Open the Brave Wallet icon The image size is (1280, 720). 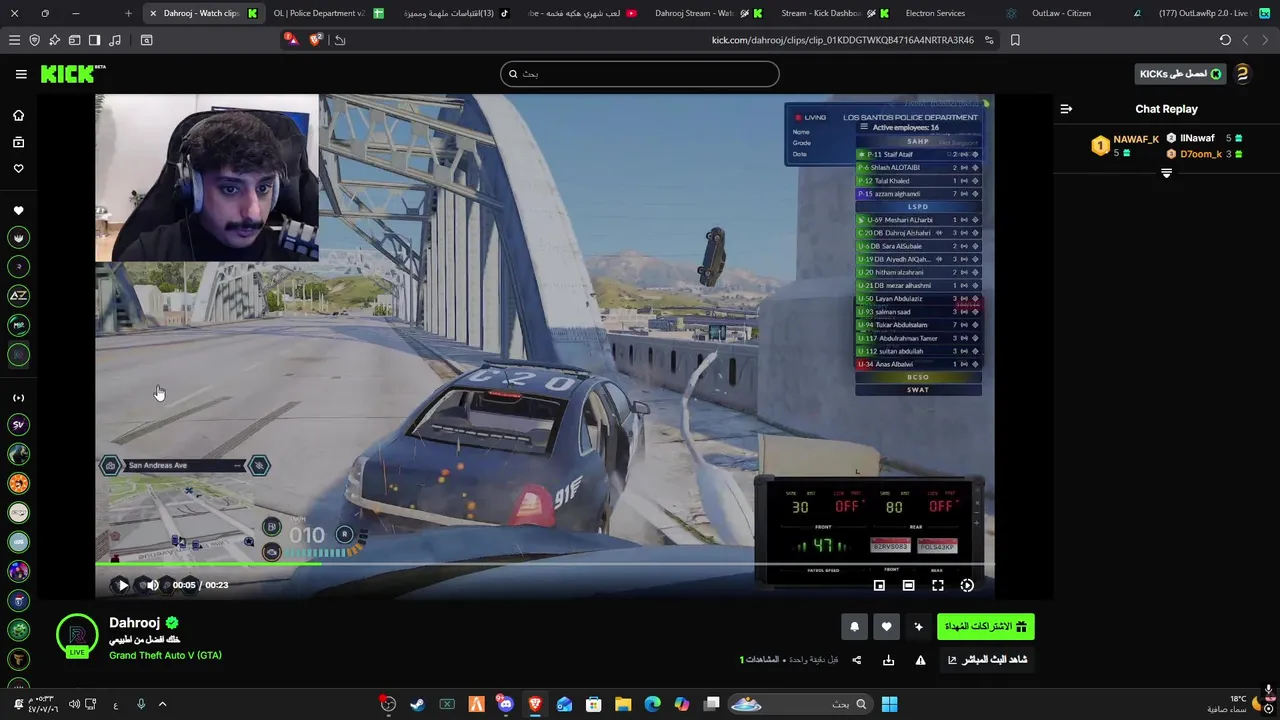click(x=74, y=40)
